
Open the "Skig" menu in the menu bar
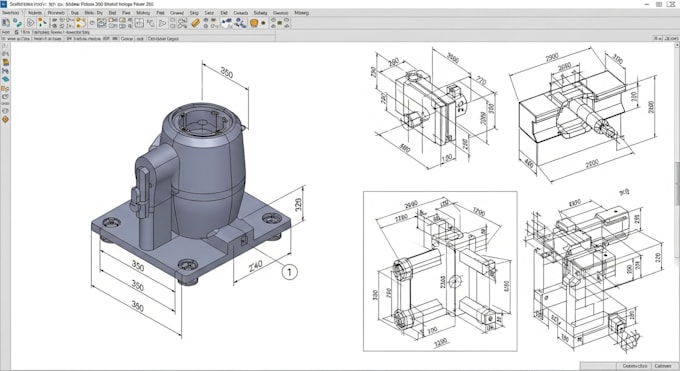(193, 13)
